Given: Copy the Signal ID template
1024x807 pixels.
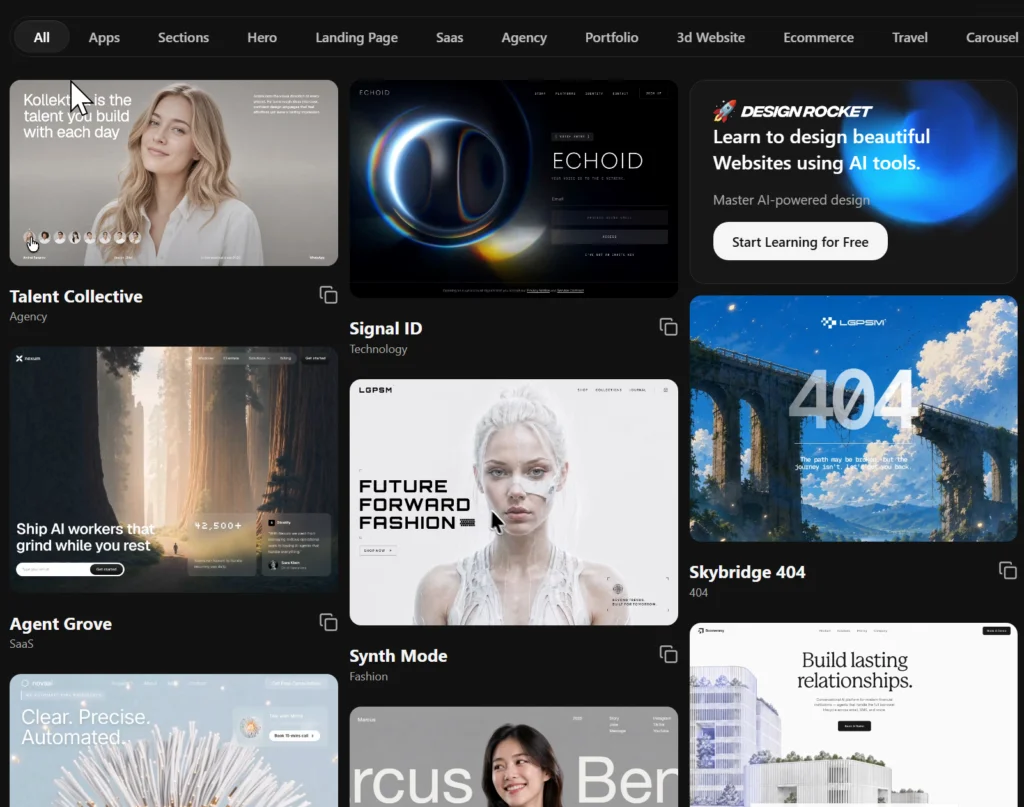Looking at the screenshot, I should pos(668,327).
